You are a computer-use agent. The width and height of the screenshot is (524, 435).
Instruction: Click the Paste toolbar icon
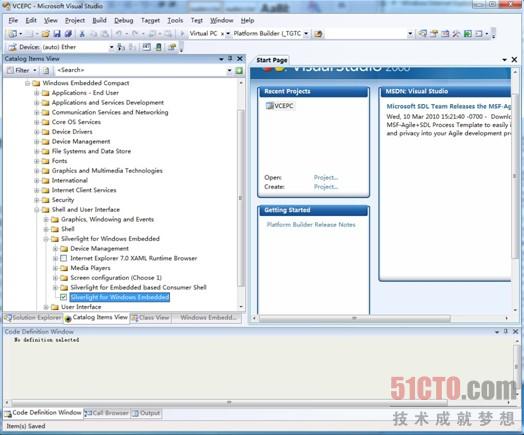(x=105, y=34)
